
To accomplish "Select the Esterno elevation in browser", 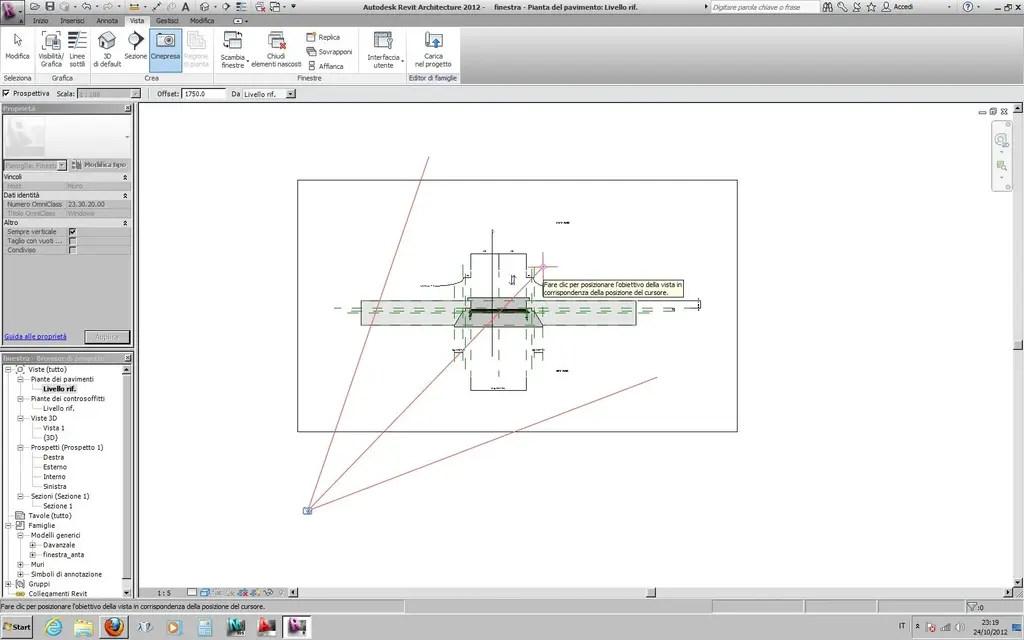I will coord(55,467).
